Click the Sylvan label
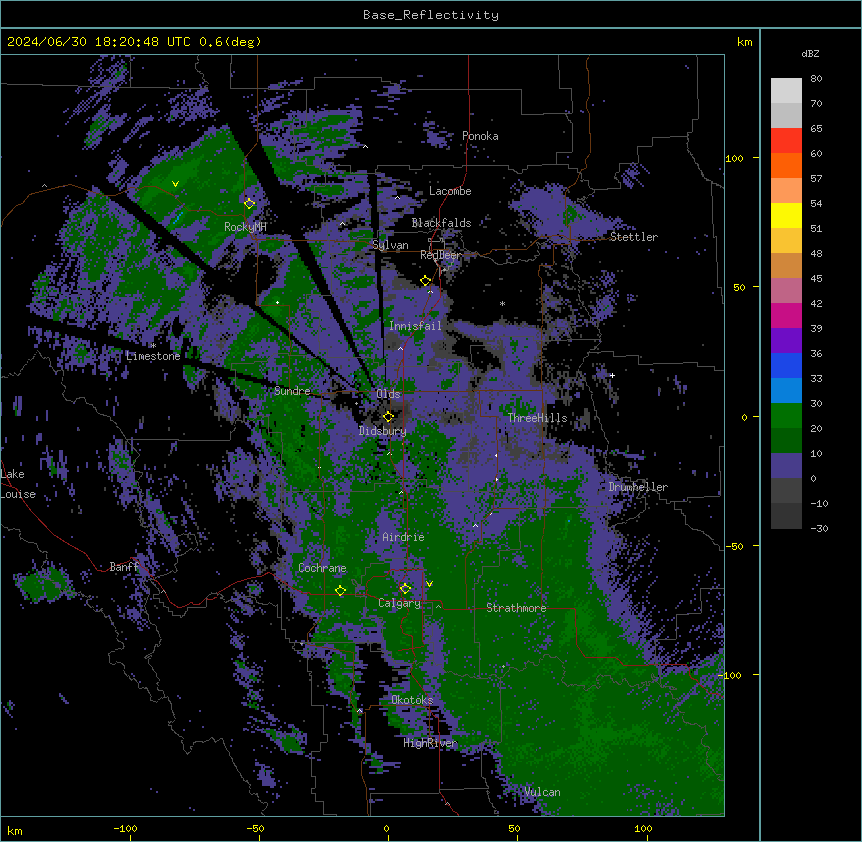The height and width of the screenshot is (842, 862). click(390, 245)
